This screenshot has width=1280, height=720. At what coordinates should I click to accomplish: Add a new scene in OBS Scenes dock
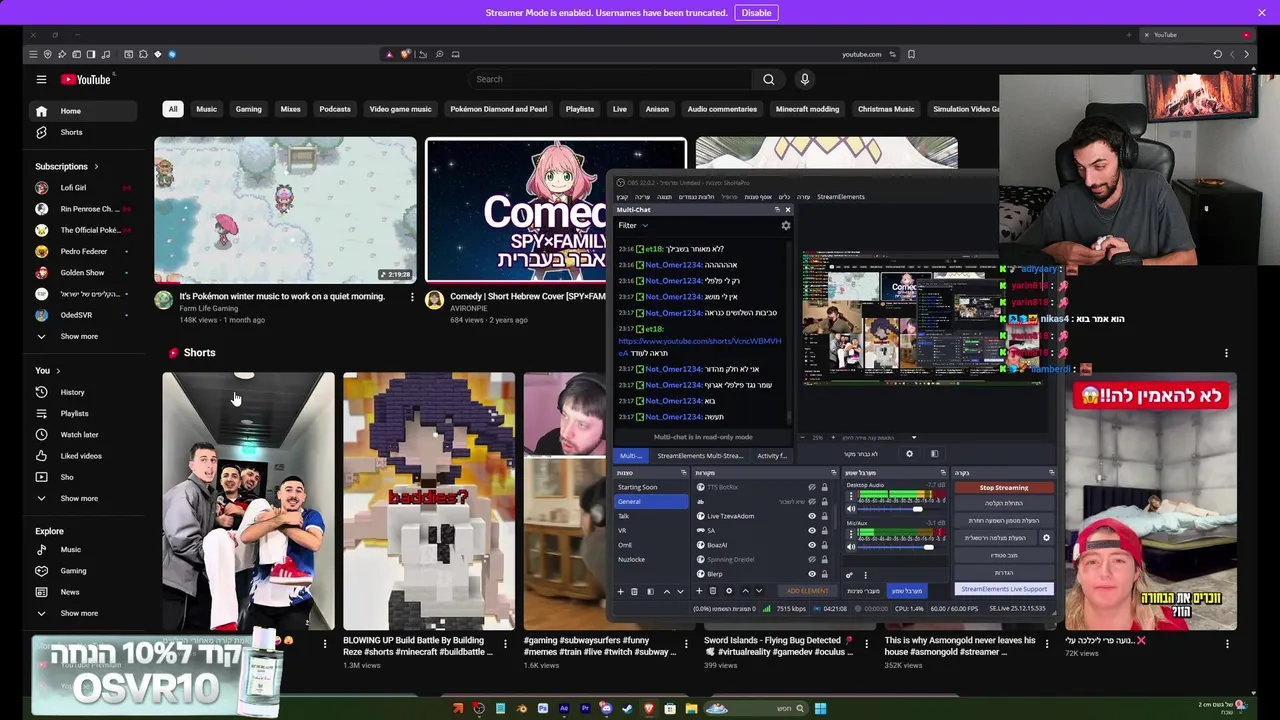click(620, 591)
